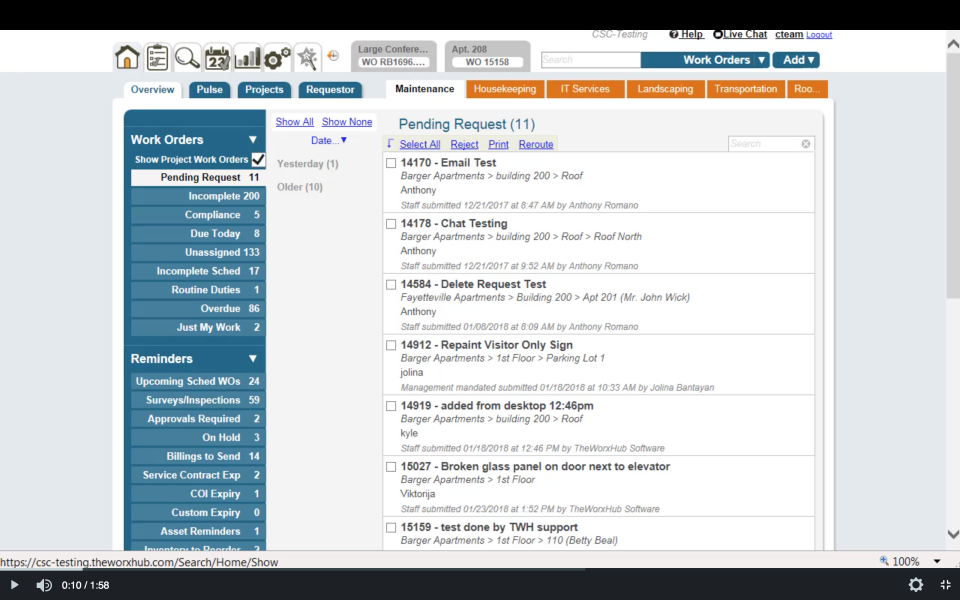Screen dimensions: 960x600
Task: Open the Incomplete 200 work orders list
Action: (198, 196)
